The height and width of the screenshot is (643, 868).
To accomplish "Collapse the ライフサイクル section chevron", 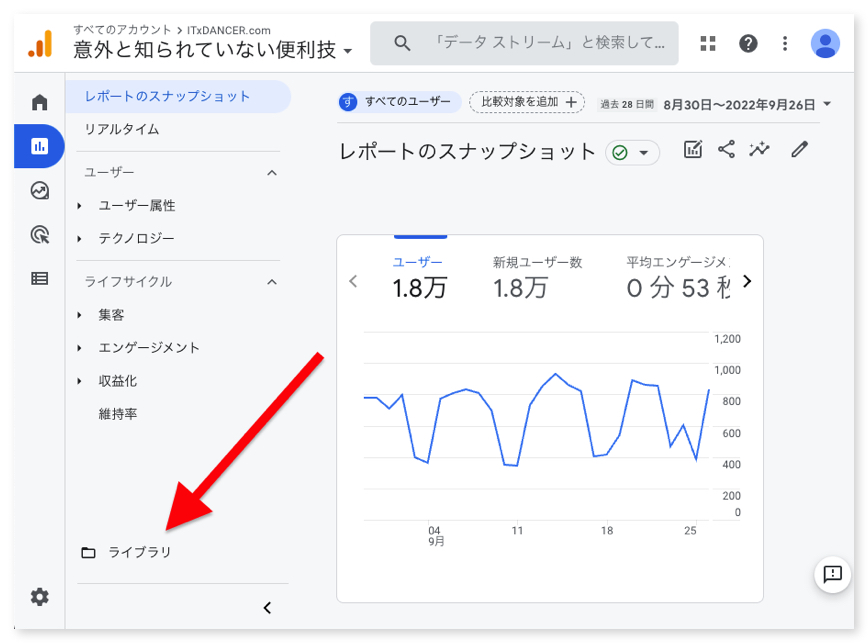I will pos(271,282).
